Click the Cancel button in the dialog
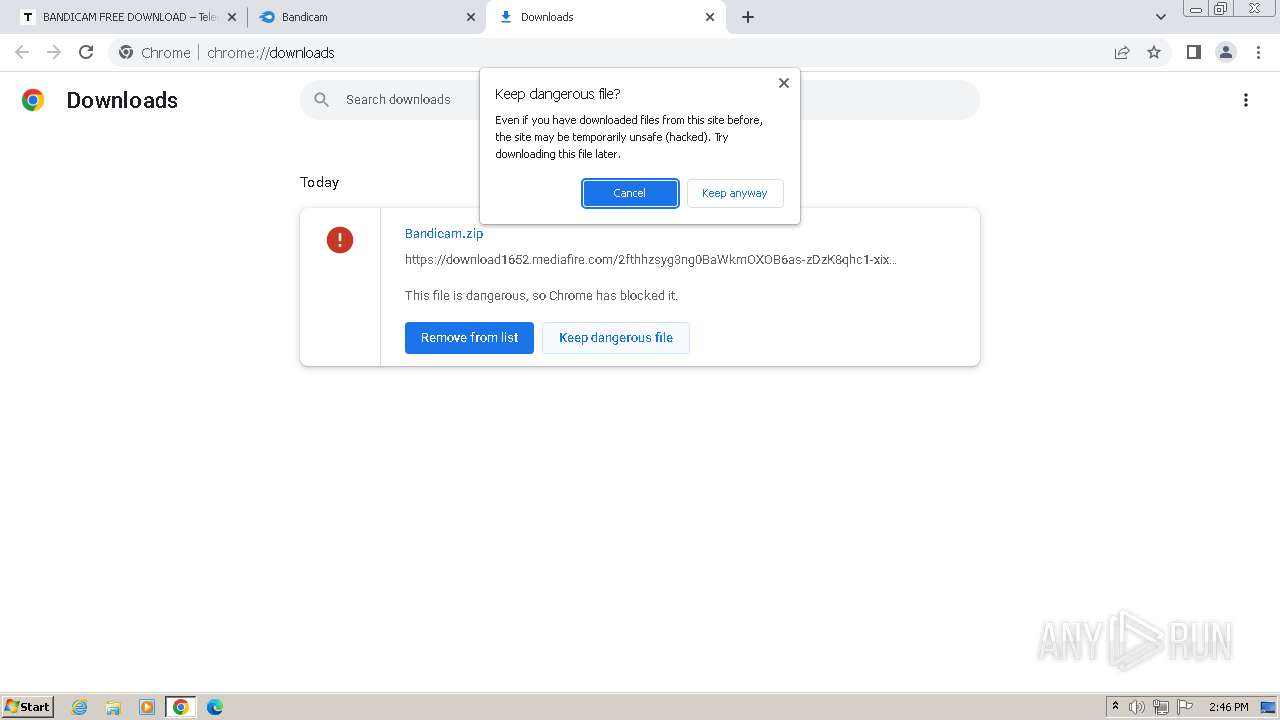This screenshot has width=1280, height=720. (630, 193)
